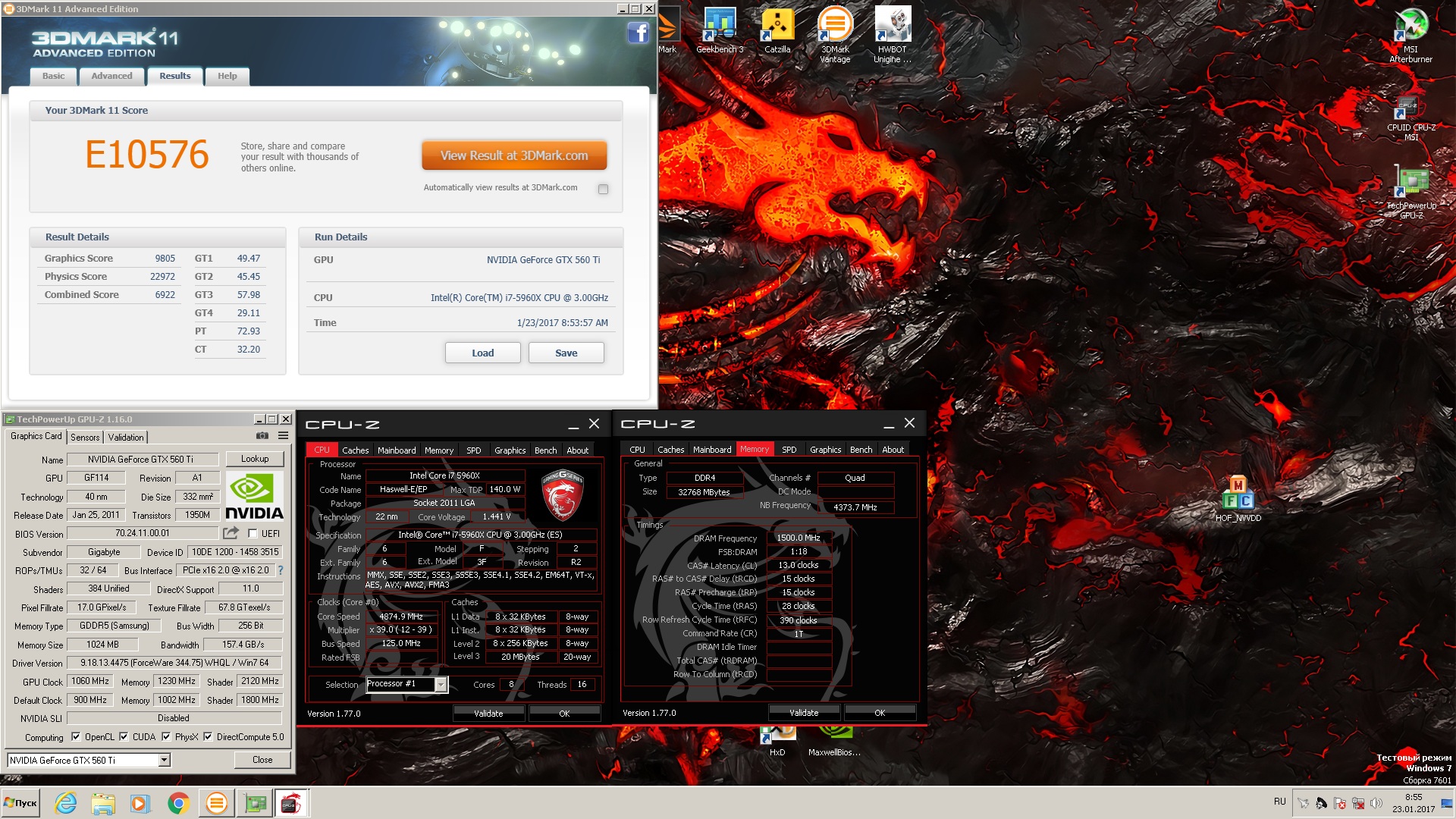The height and width of the screenshot is (819, 1456).
Task: Open the Catzilla desktop shortcut
Action: click(777, 31)
